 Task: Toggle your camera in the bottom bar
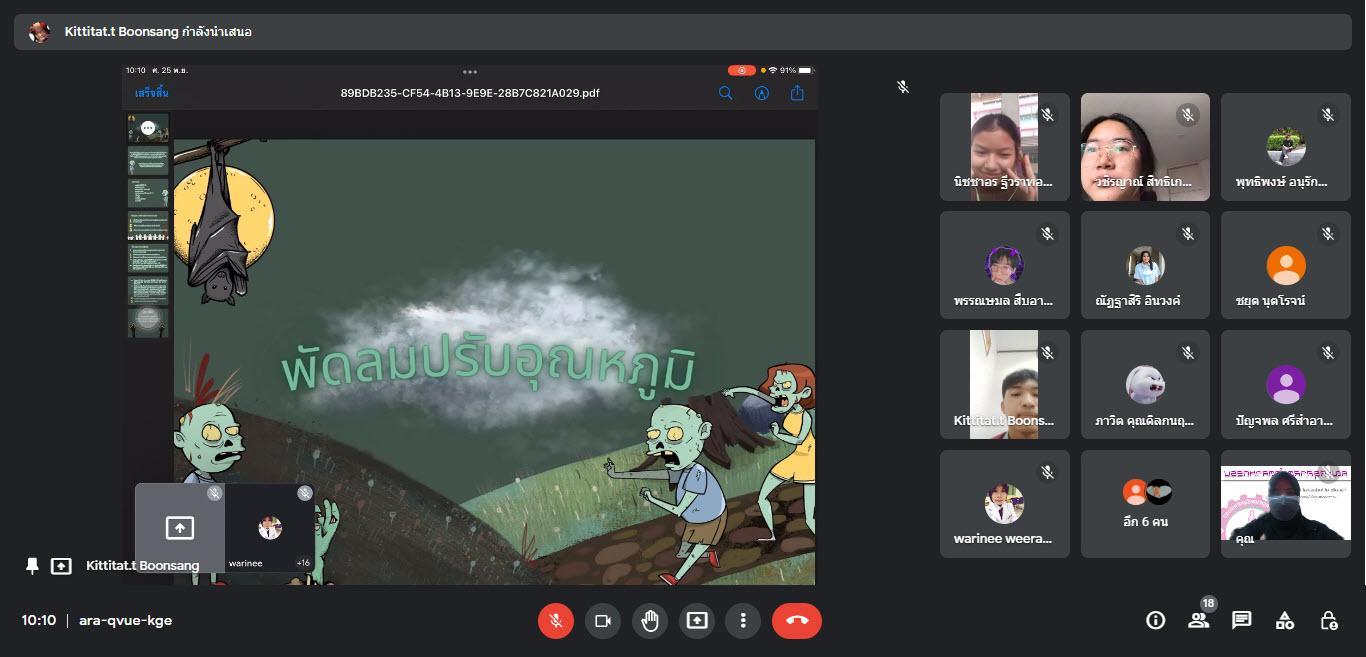coord(603,621)
